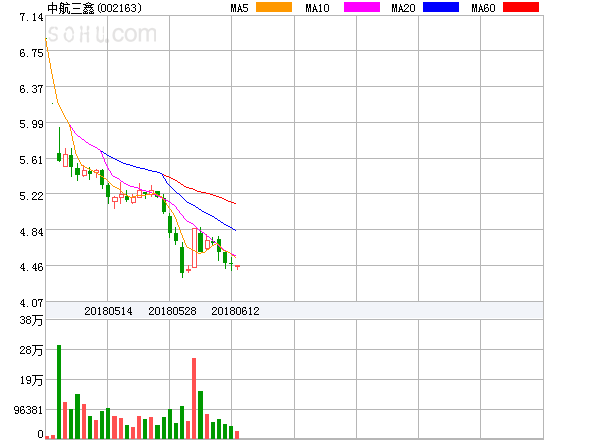Viewport: 600px width, 440px height.
Task: Click the MA5 legend label
Action: (x=240, y=8)
